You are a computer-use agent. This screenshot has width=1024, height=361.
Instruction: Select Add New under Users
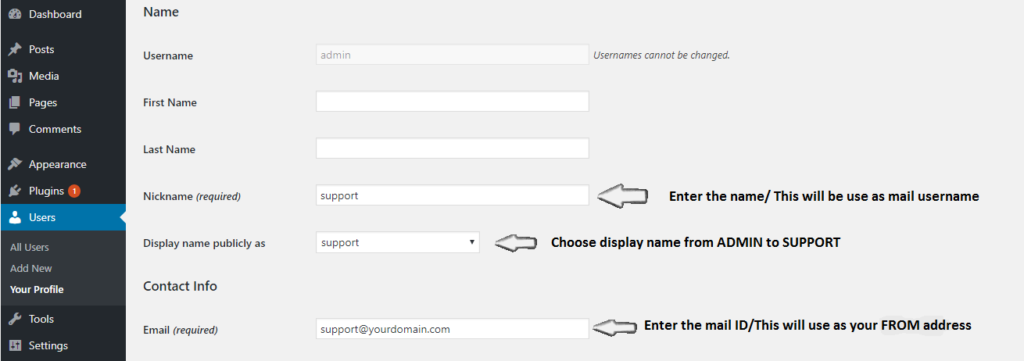31,268
